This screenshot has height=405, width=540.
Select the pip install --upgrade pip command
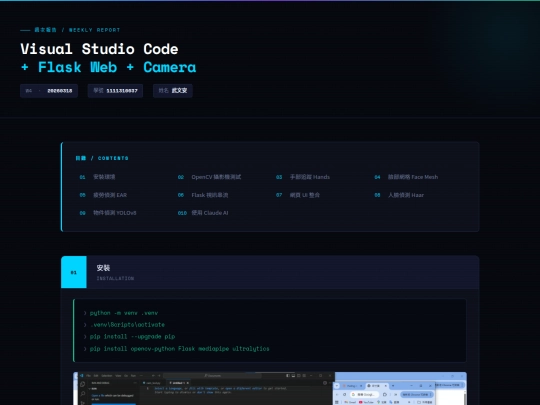tap(132, 336)
